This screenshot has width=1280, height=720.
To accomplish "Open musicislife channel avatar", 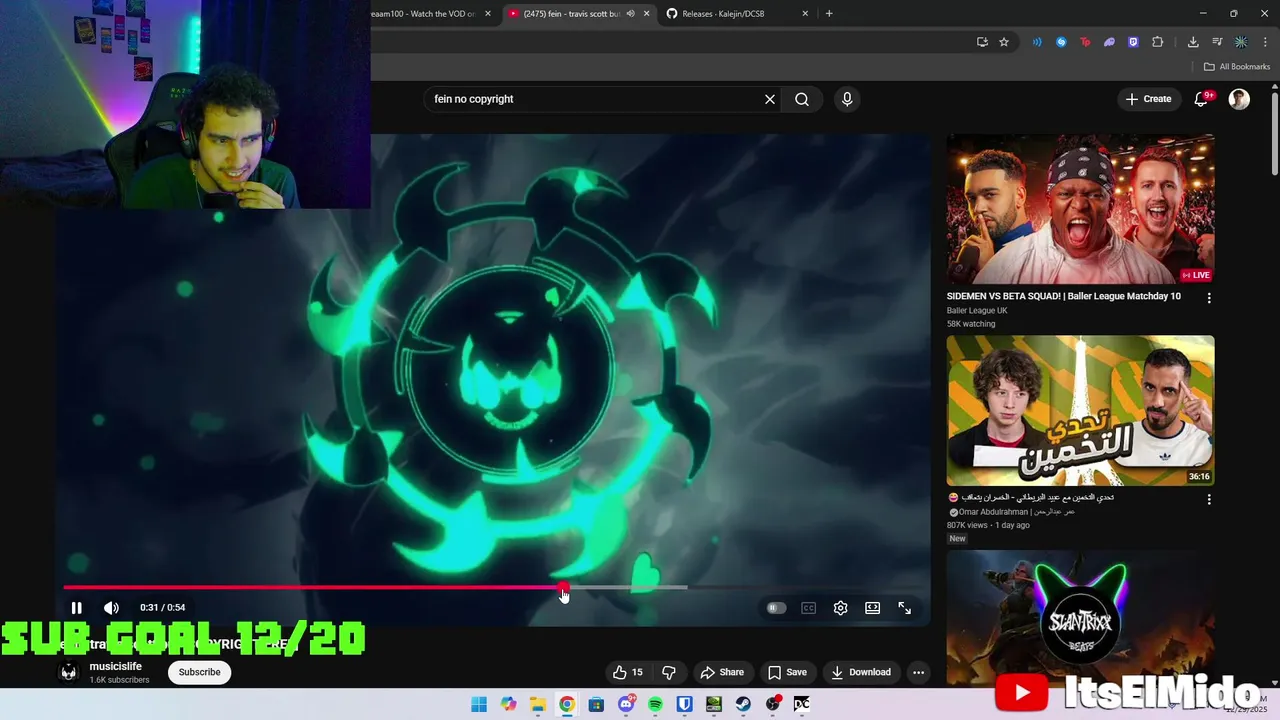I will pos(69,672).
